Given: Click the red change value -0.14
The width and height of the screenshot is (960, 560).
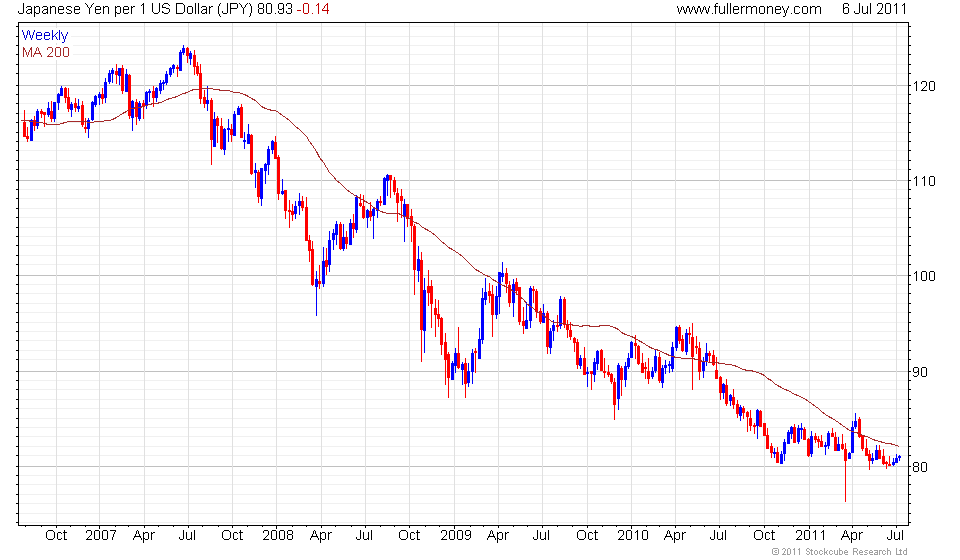Looking at the screenshot, I should 313,9.
